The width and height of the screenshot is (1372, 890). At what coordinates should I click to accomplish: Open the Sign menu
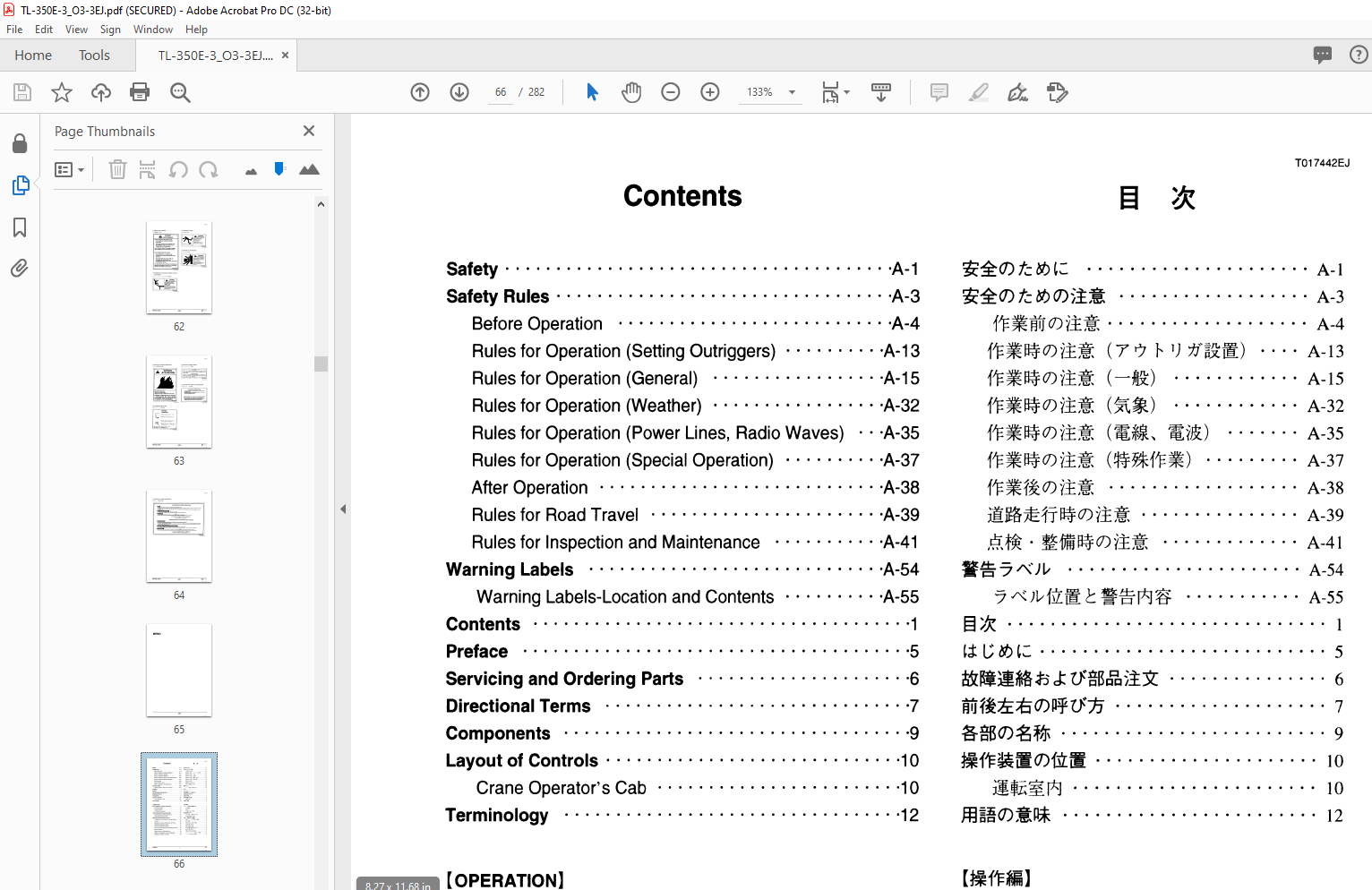pos(110,30)
